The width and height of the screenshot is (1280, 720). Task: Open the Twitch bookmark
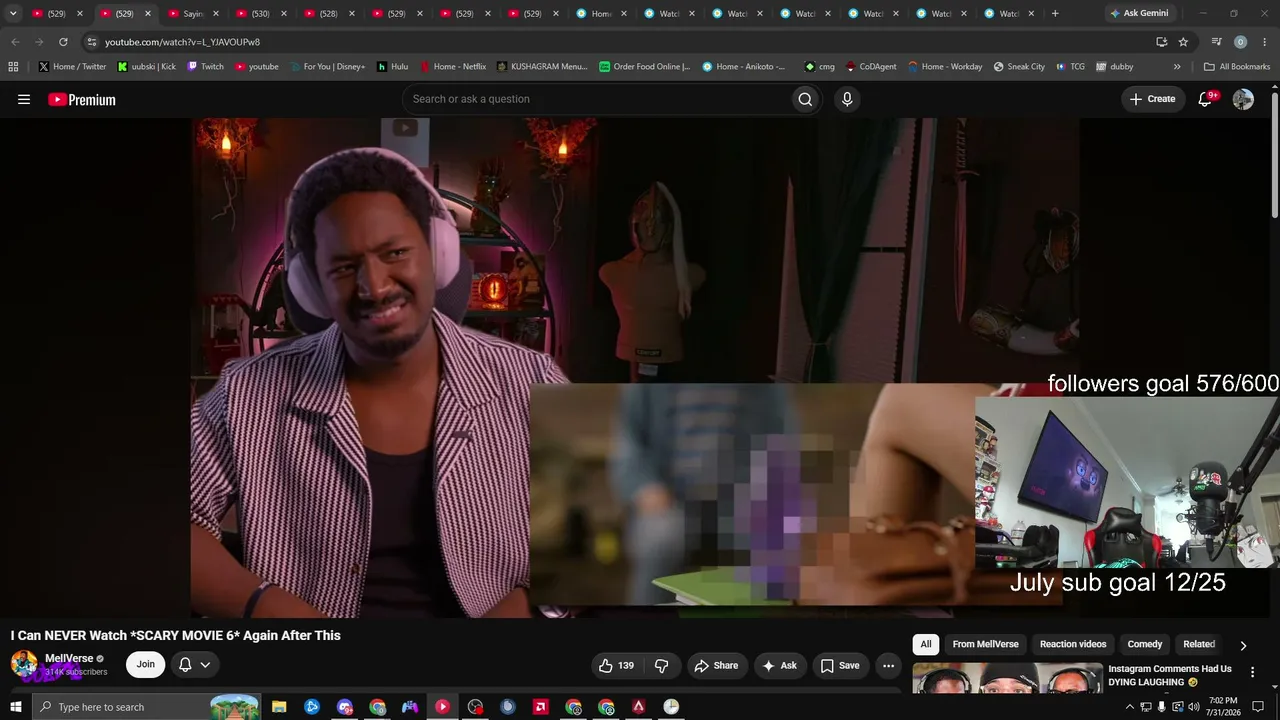pyautogui.click(x=205, y=67)
